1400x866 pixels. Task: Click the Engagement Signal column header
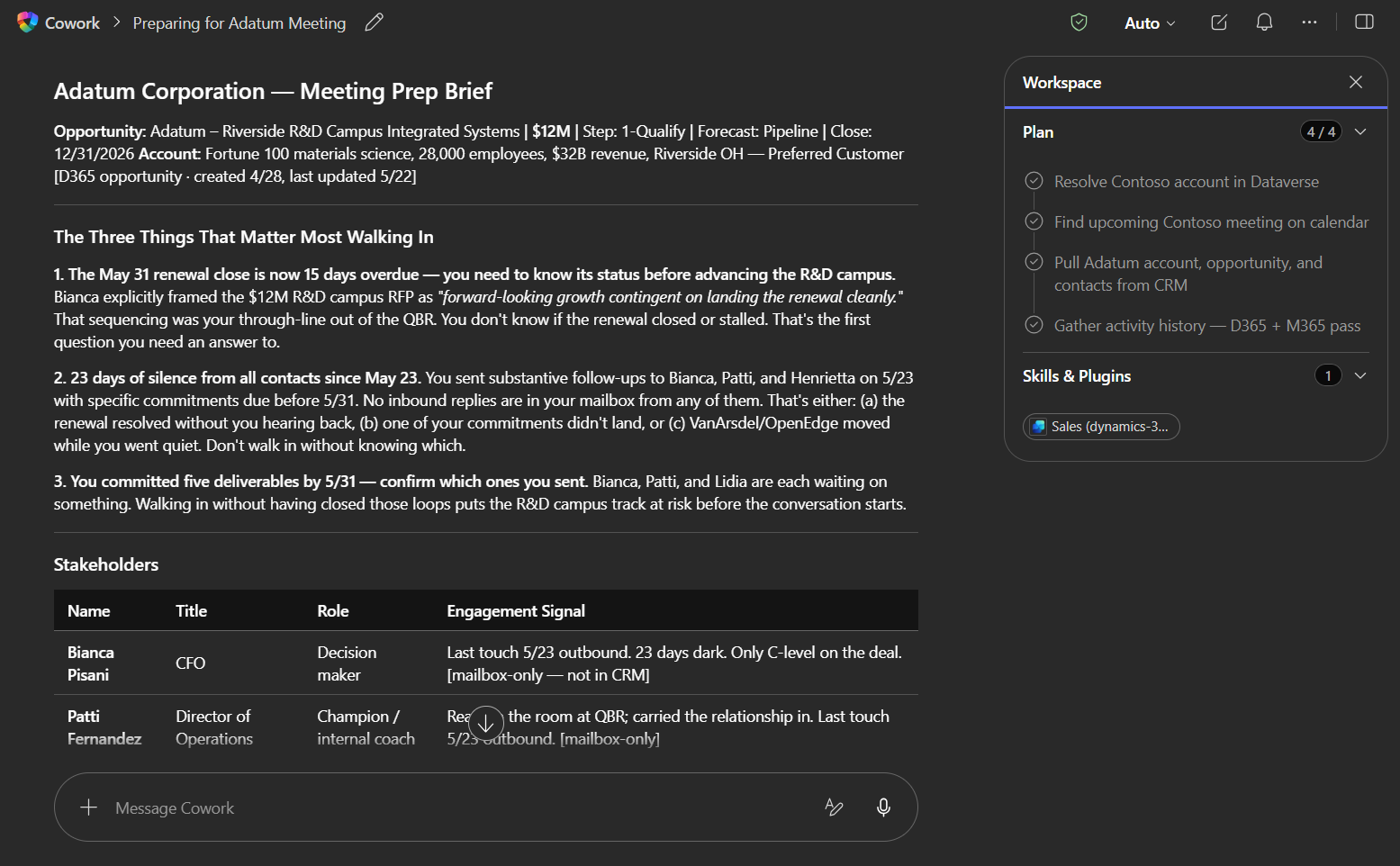click(516, 610)
